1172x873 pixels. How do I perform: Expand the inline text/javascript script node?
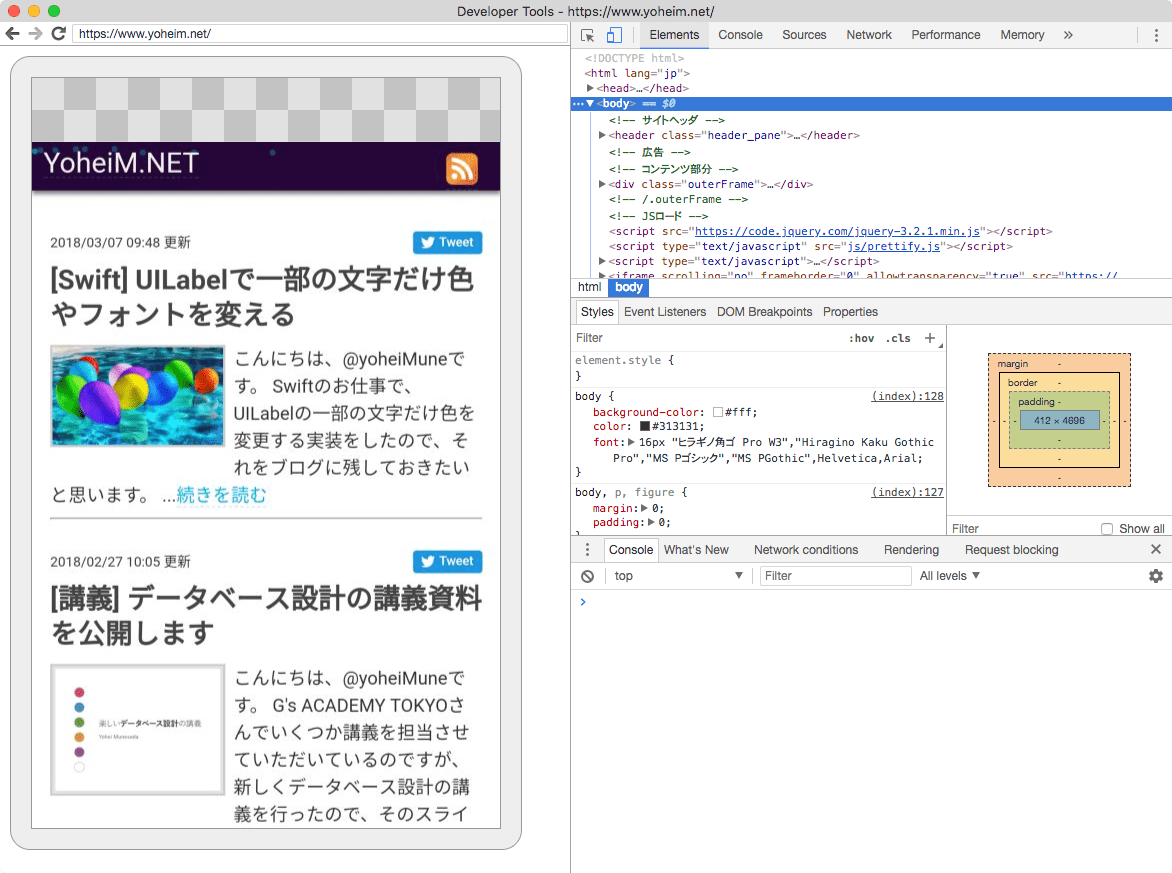[602, 262]
